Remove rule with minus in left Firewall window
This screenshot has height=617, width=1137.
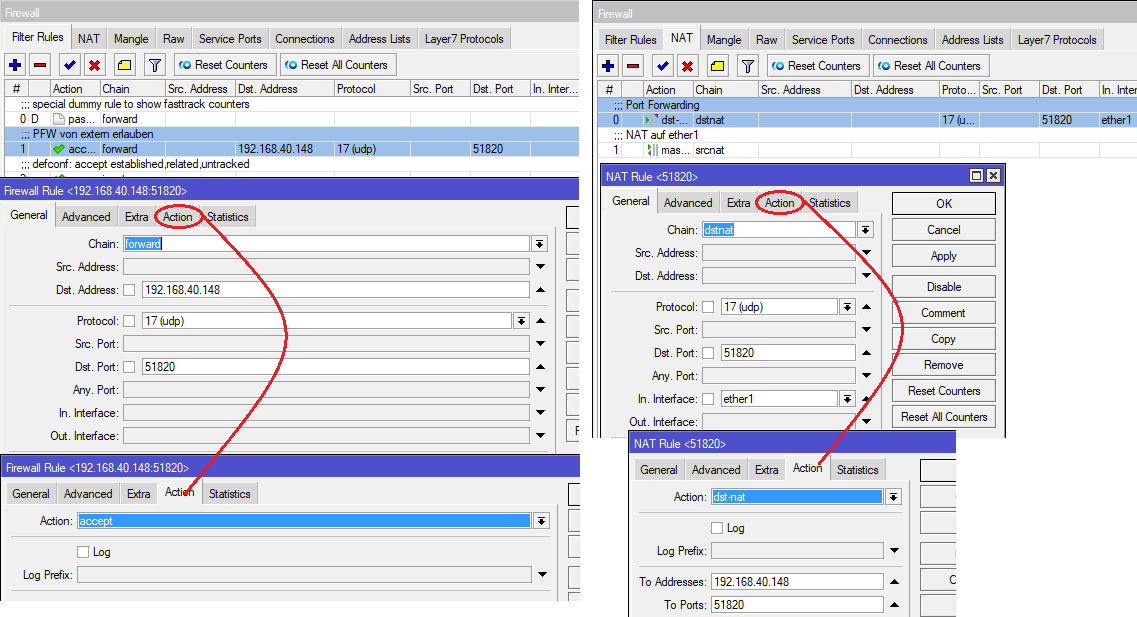[41, 65]
